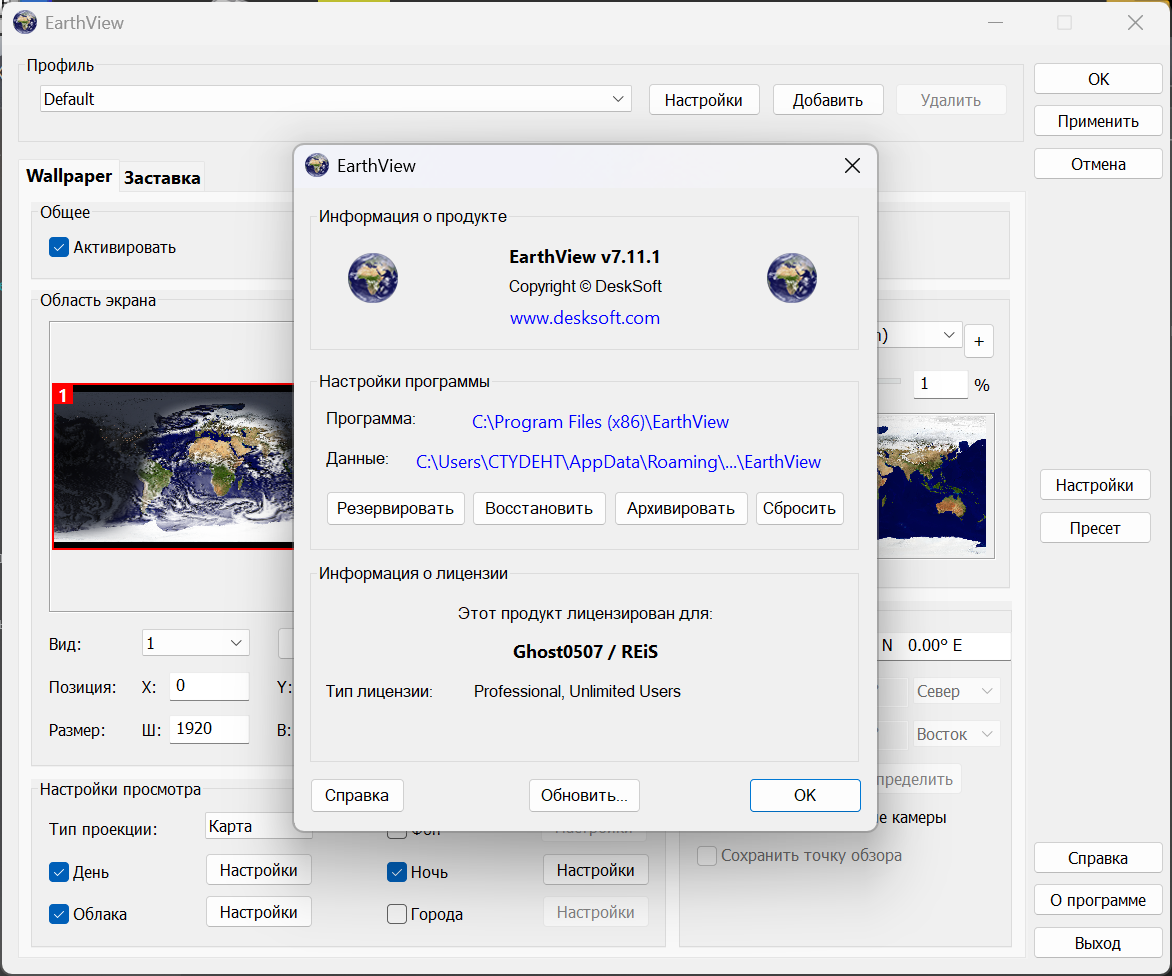The image size is (1172, 976).
Task: Click the coordinates field showing 0.00° E
Action: coord(944,646)
